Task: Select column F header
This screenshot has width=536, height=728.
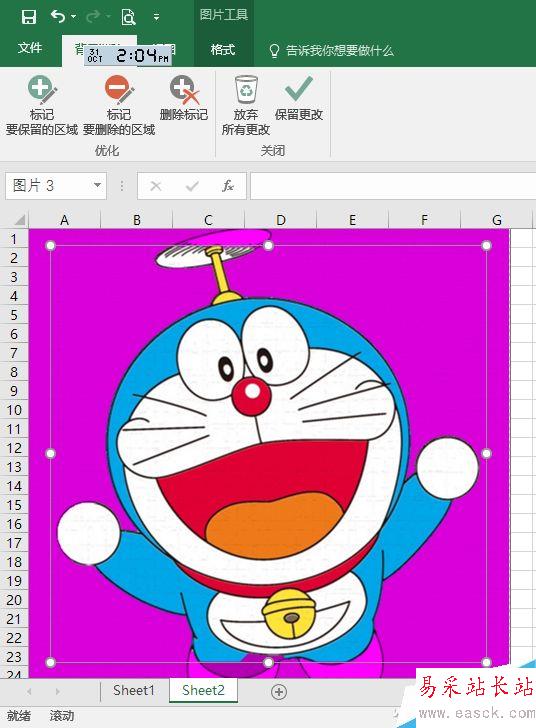Action: (425, 219)
